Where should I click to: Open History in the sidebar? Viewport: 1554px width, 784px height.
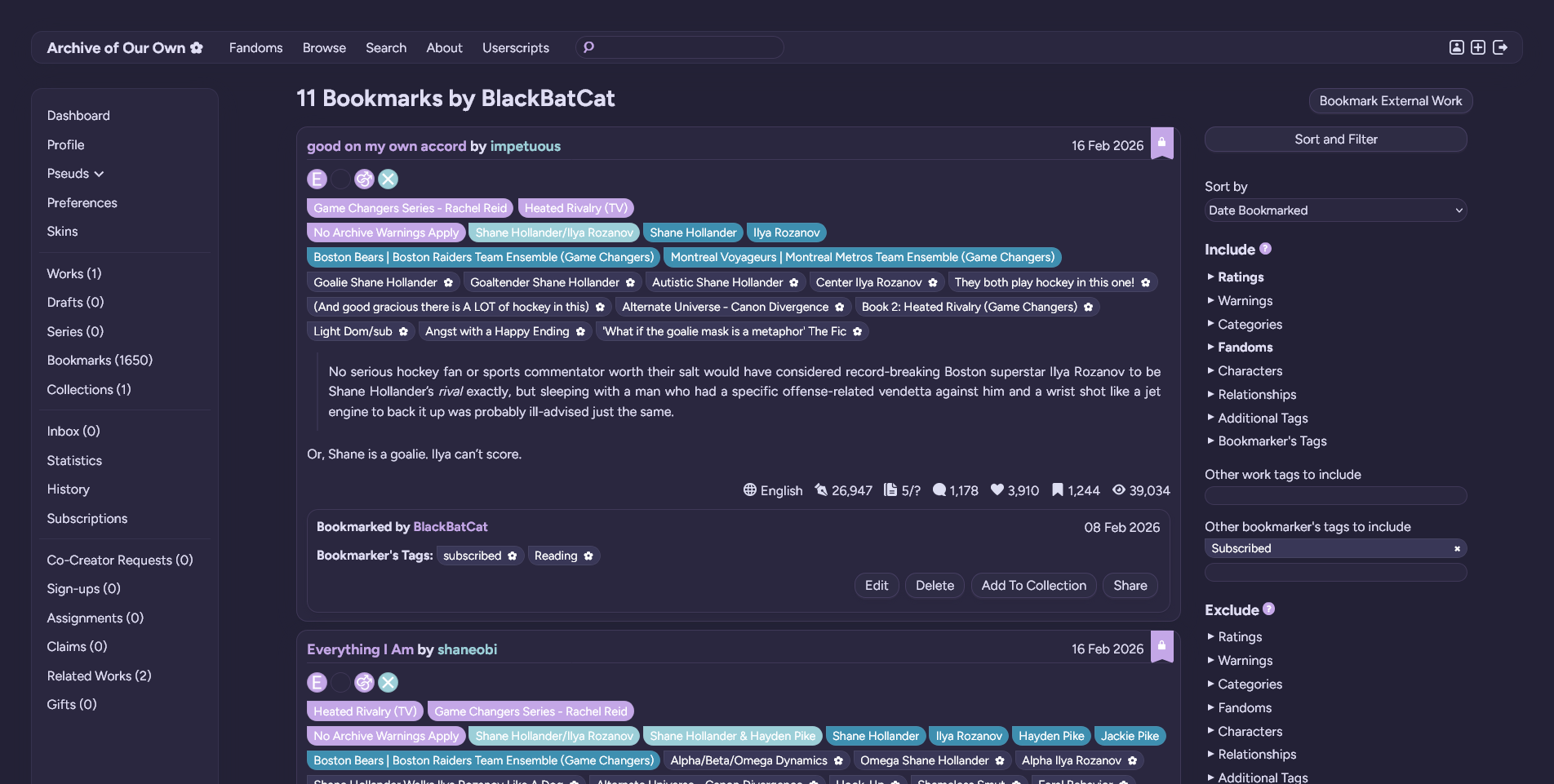[x=68, y=489]
